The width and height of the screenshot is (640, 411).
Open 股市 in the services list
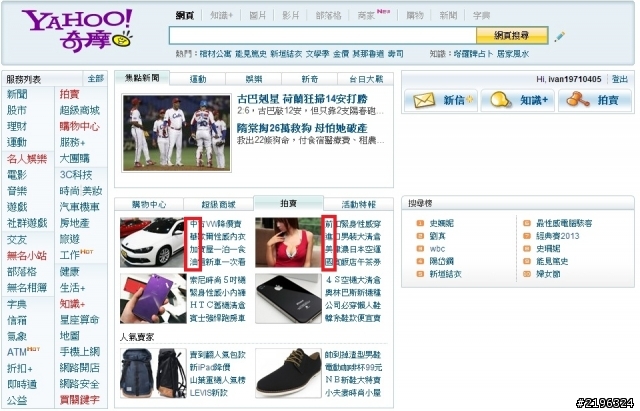click(17, 110)
